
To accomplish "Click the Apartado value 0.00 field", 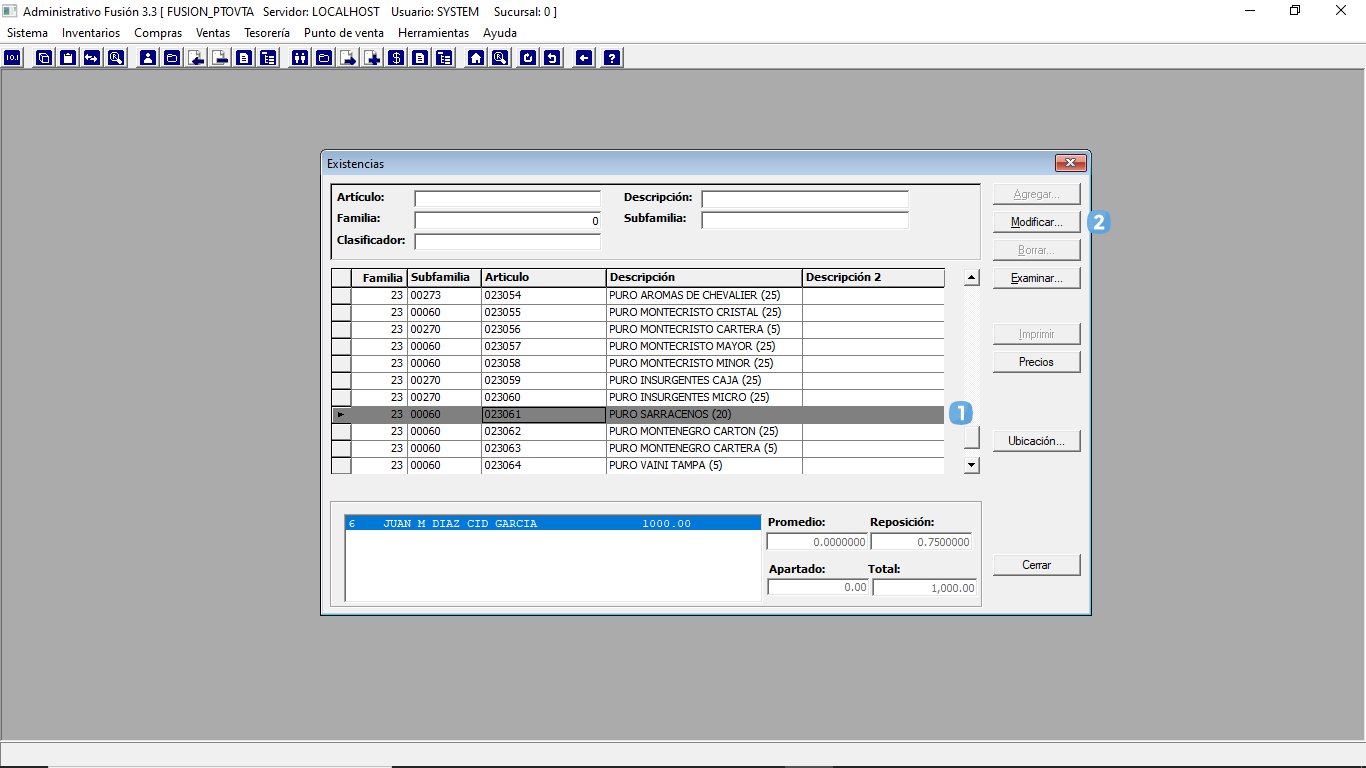I will point(818,588).
